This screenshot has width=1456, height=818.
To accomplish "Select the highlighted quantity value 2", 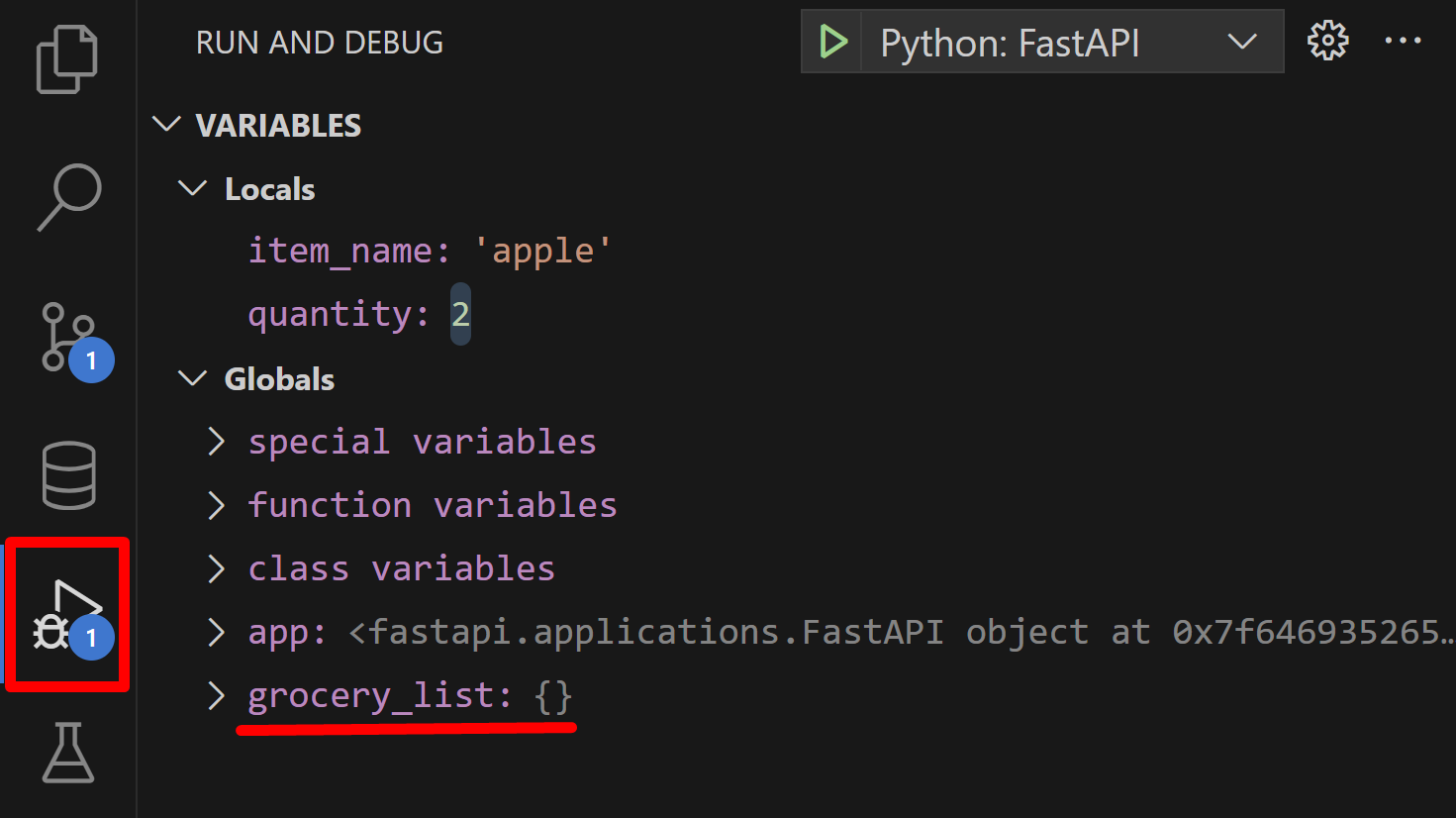I will 460,312.
